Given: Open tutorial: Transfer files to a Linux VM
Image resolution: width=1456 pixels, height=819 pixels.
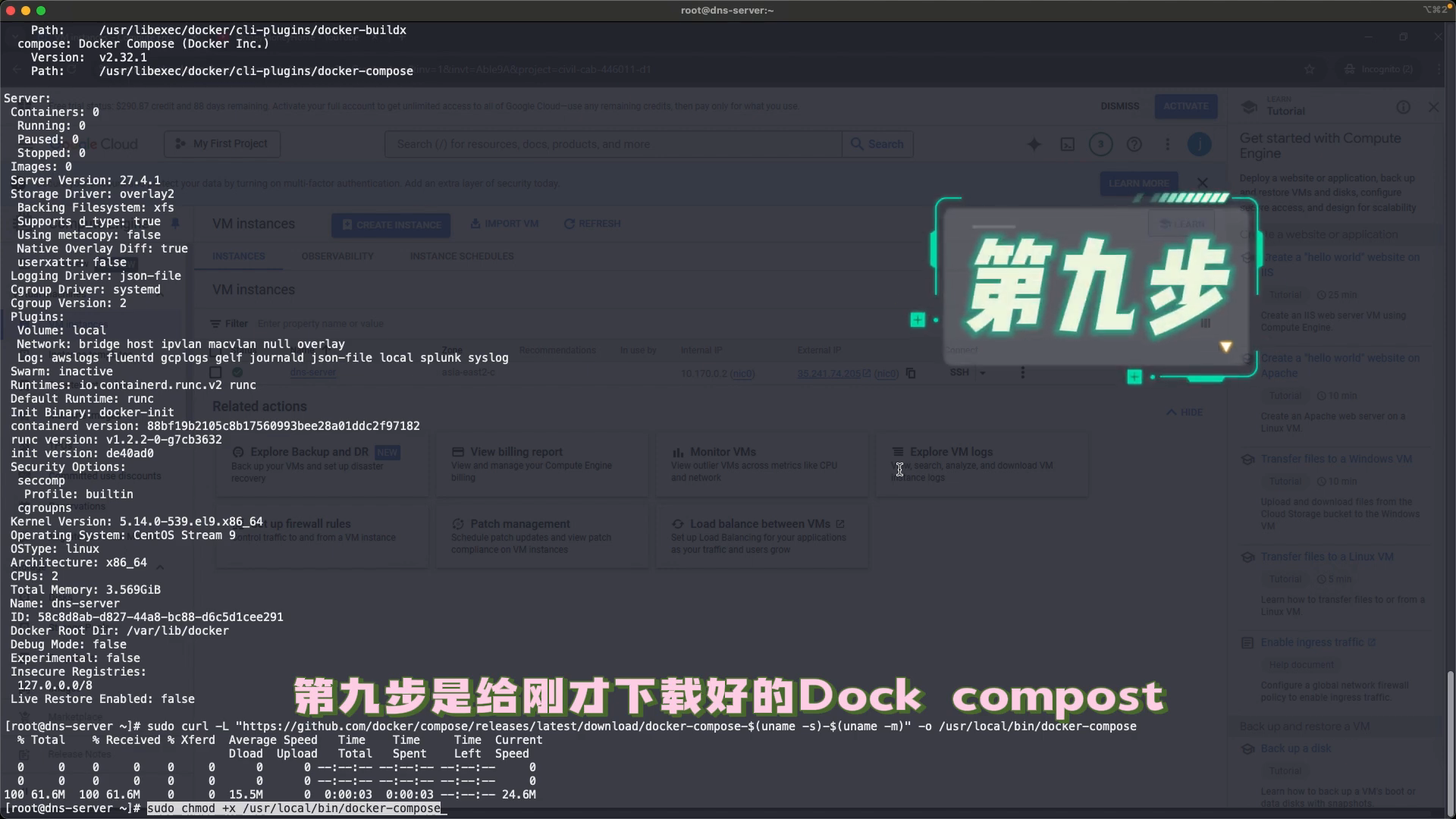Looking at the screenshot, I should (1327, 557).
